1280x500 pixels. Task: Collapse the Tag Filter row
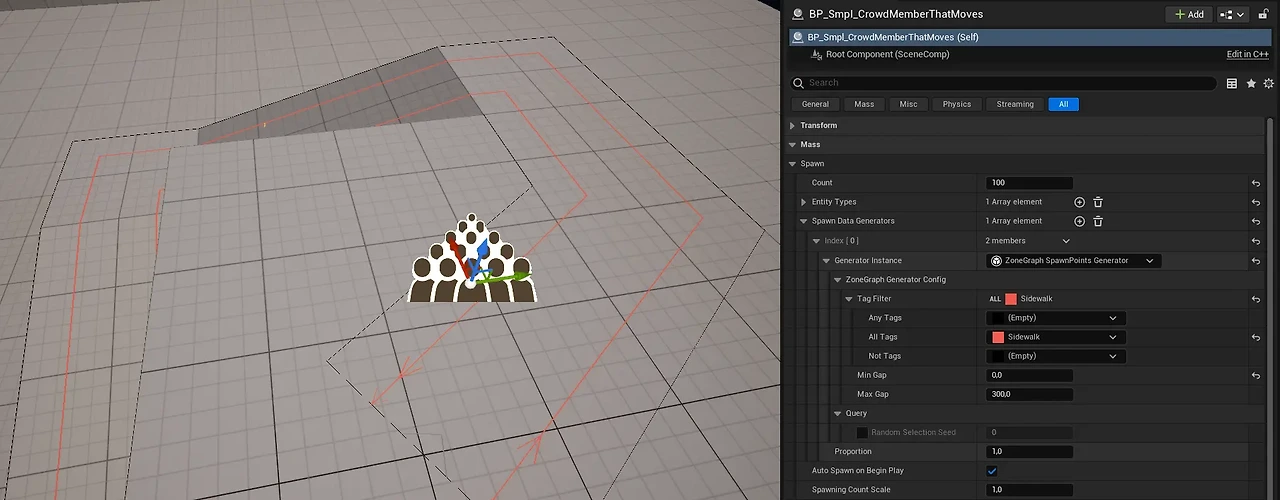tap(849, 299)
